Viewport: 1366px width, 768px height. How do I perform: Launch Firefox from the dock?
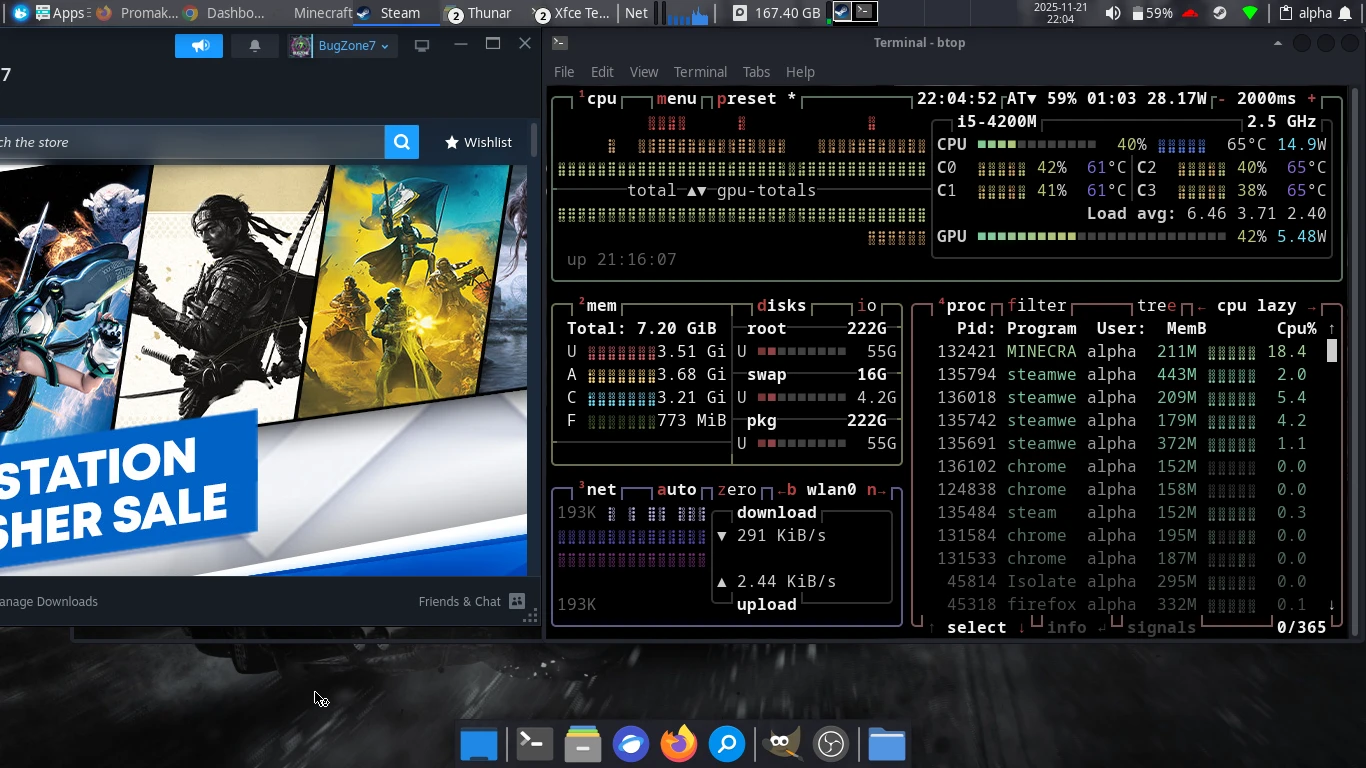tap(678, 744)
